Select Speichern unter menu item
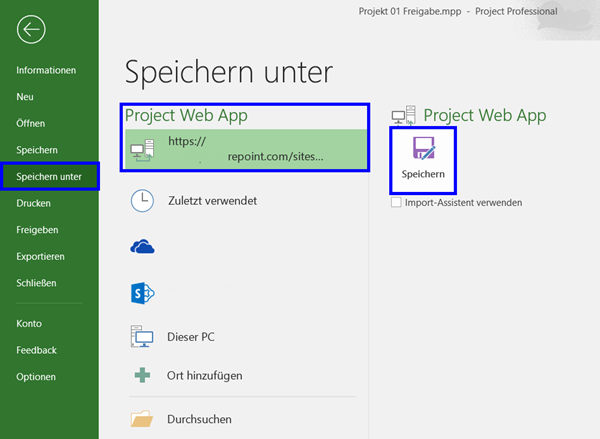The height and width of the screenshot is (439, 600). 49,177
